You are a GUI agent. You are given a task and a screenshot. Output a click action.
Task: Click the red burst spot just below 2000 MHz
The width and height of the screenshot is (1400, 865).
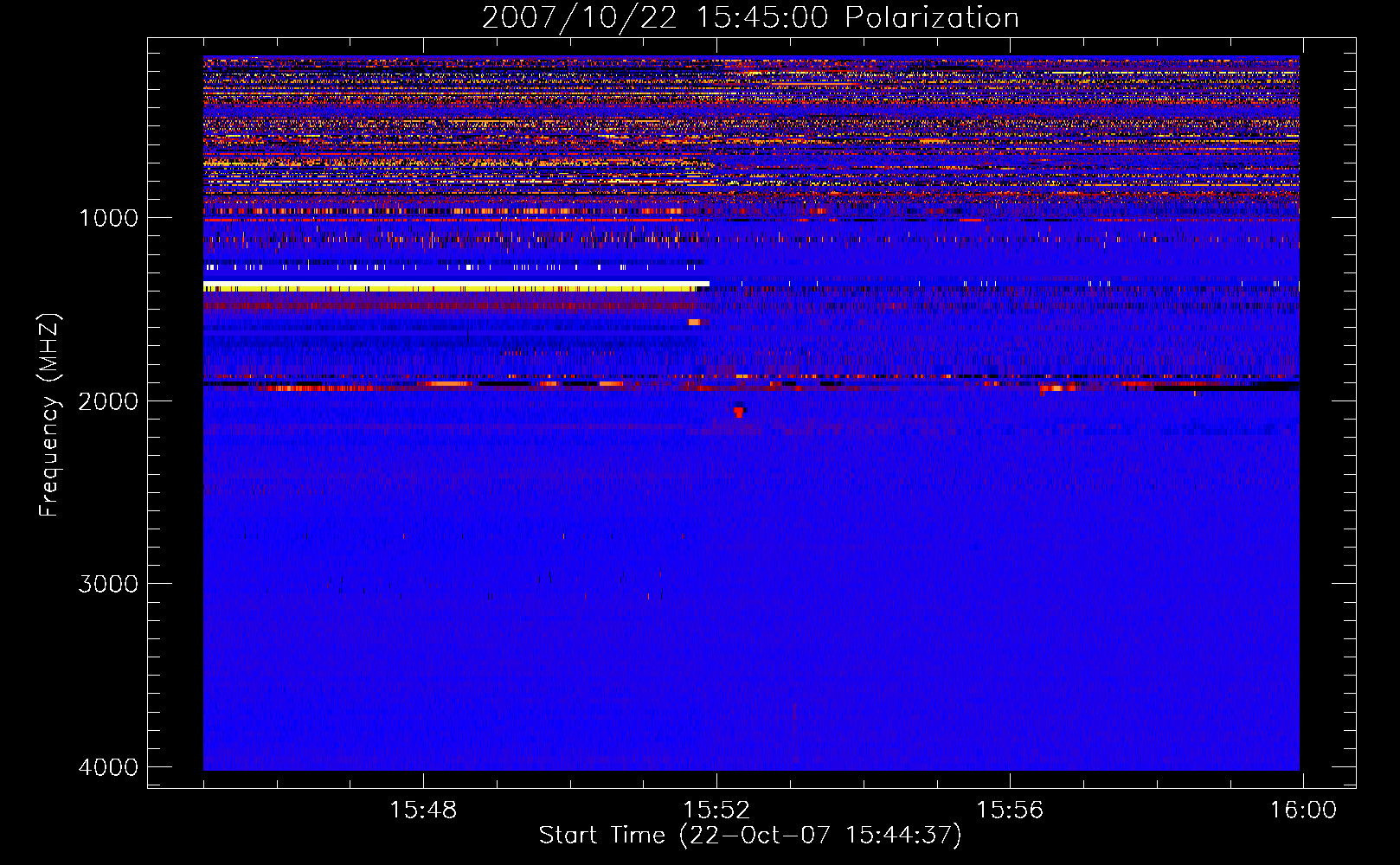click(738, 412)
